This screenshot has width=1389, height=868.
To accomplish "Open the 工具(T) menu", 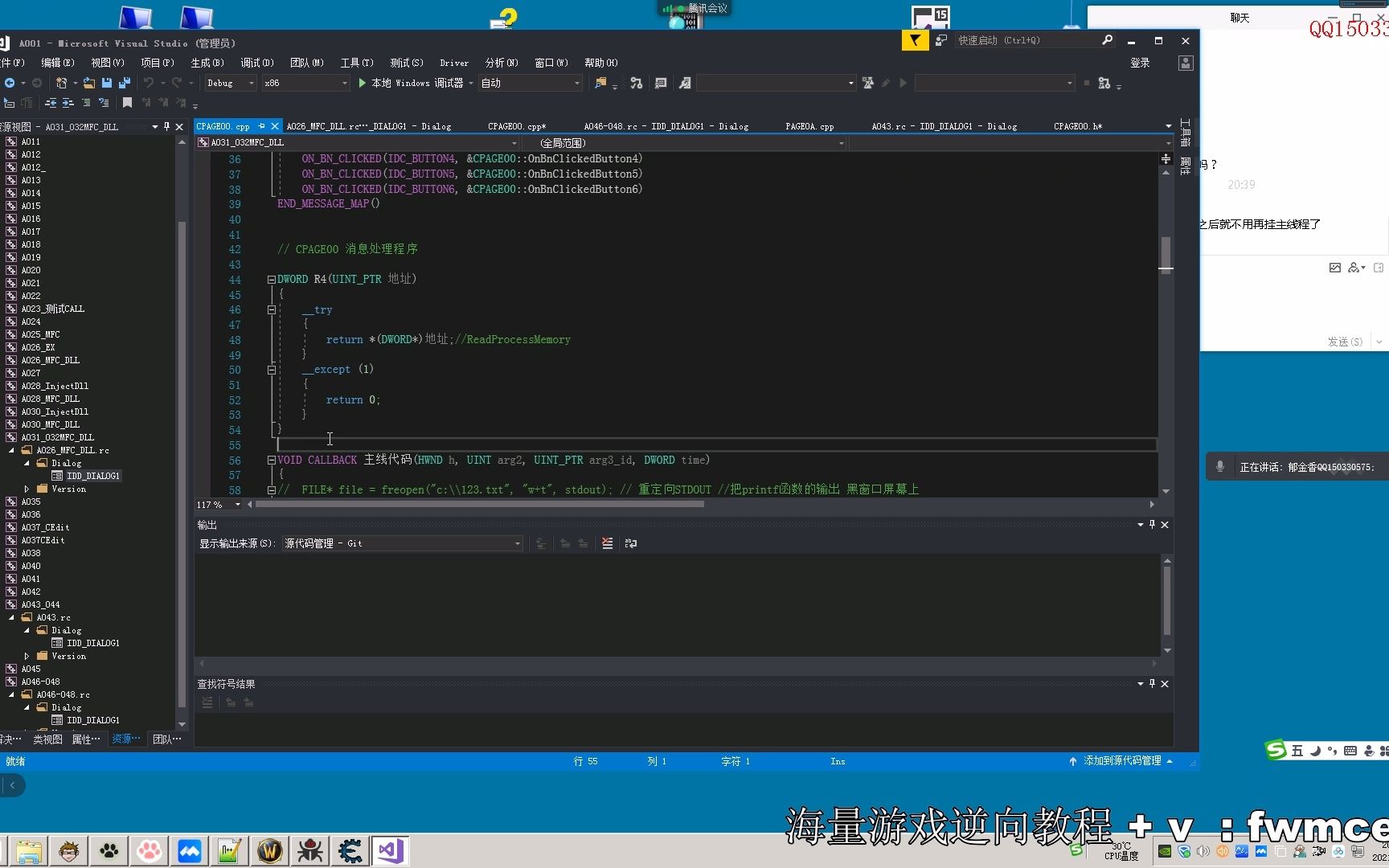I will tap(357, 63).
